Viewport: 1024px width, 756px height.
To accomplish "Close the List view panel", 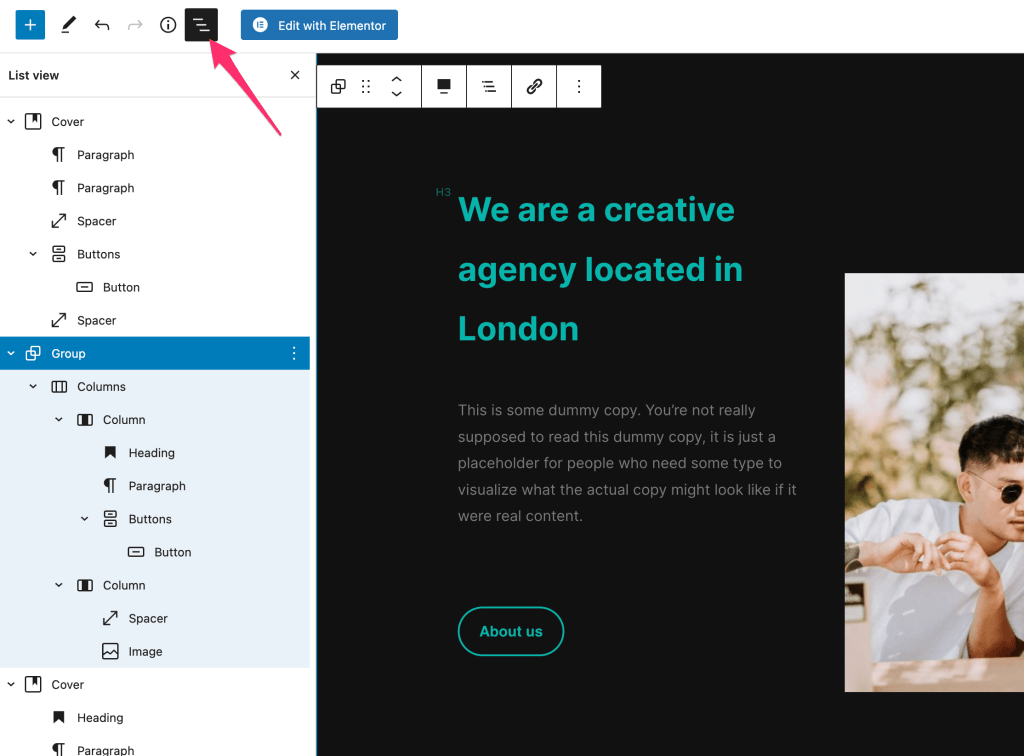I will pyautogui.click(x=295, y=75).
